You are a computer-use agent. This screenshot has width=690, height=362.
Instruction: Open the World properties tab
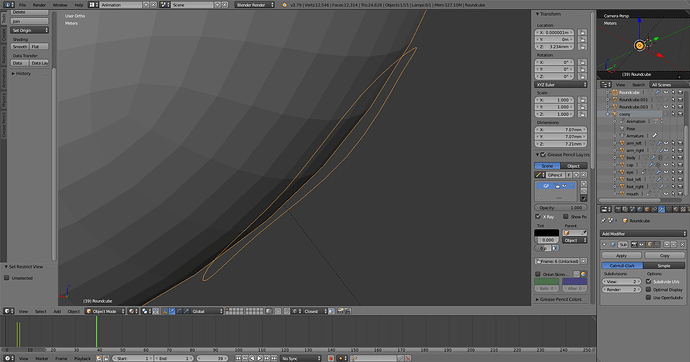(639, 209)
